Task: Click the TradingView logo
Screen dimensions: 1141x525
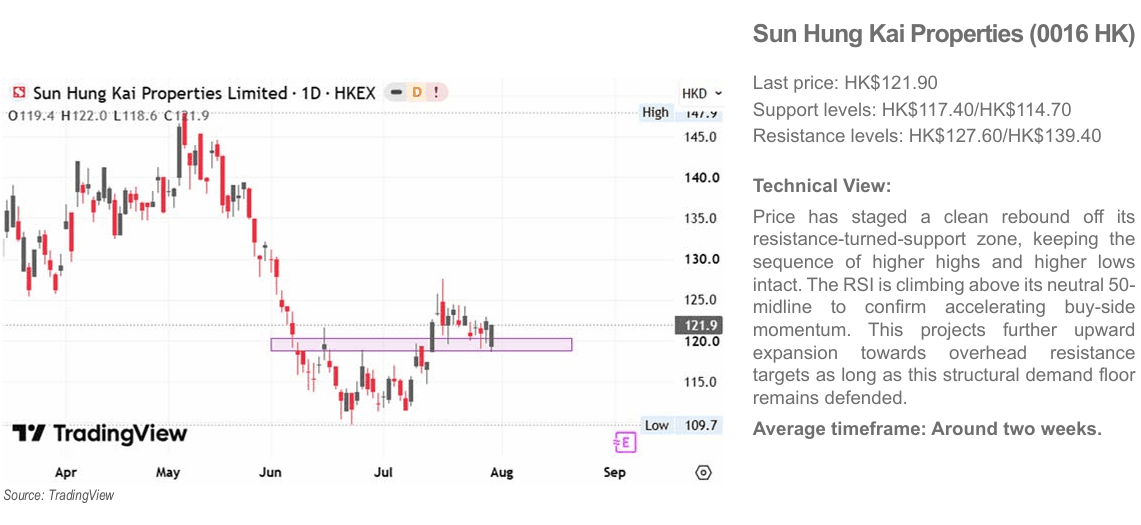Action: [x=99, y=434]
